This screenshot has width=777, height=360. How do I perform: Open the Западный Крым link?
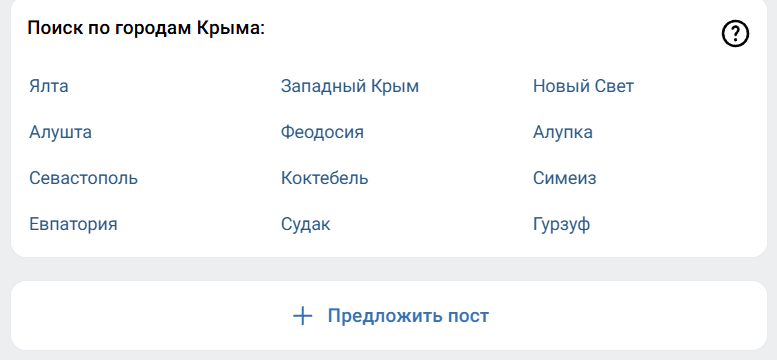pos(349,86)
